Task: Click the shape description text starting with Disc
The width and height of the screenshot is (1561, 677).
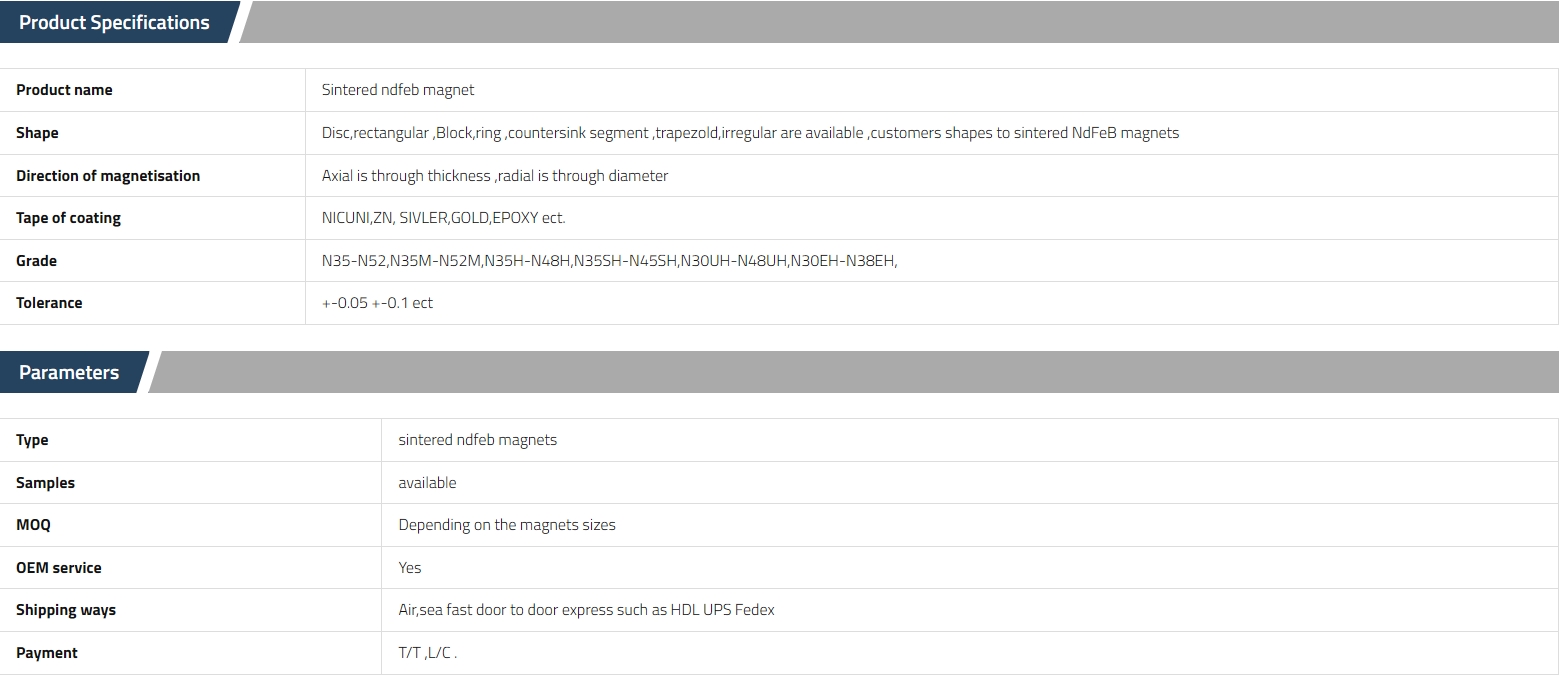Action: click(x=750, y=133)
